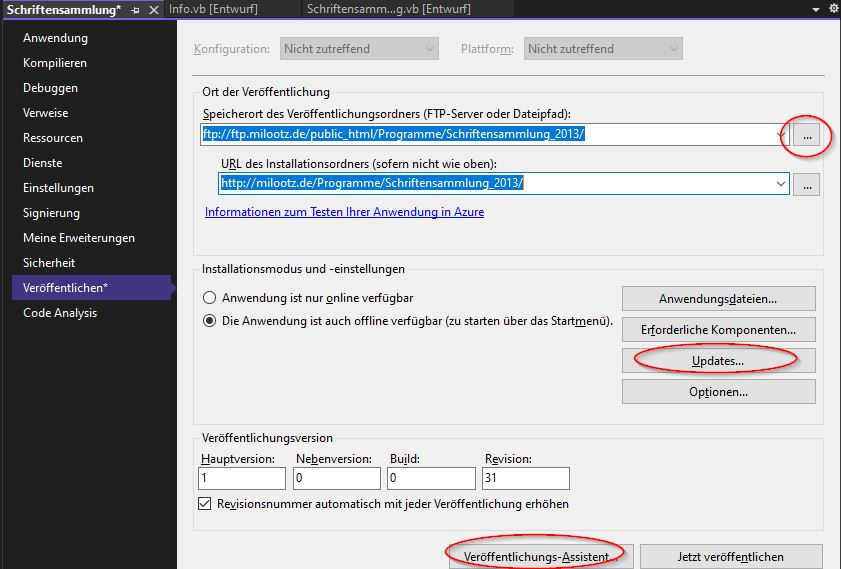Image resolution: width=841 pixels, height=569 pixels.
Task: Go to the Signierung settings page
Action: pos(53,213)
